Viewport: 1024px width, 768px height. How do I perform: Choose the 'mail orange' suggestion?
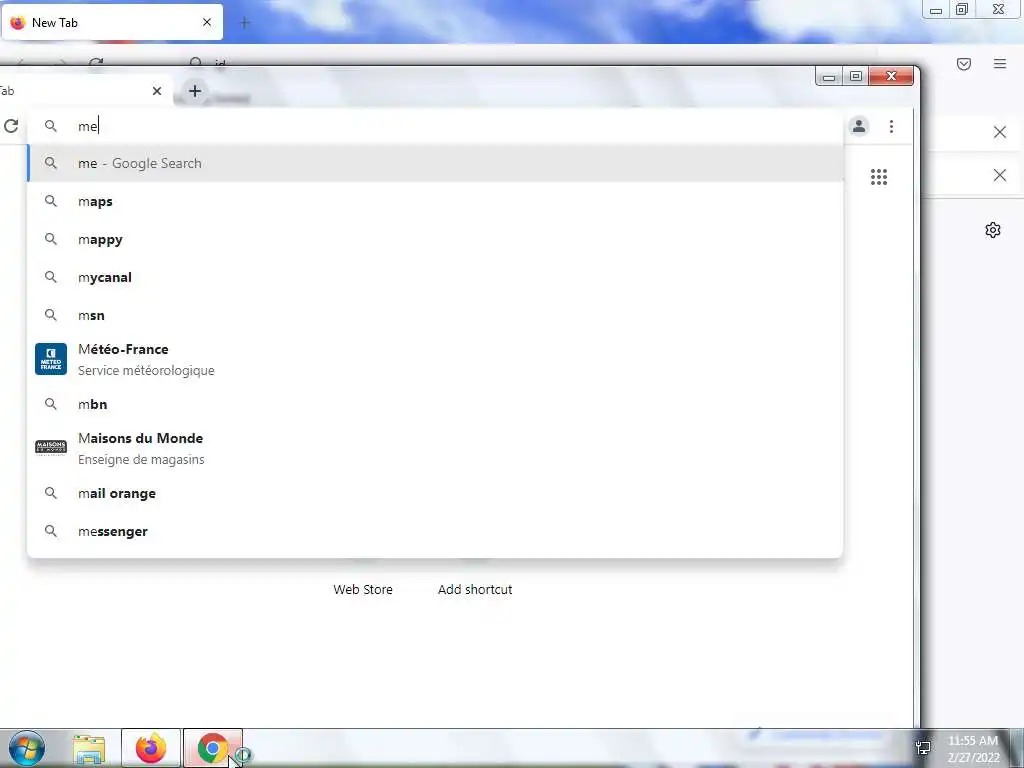[x=435, y=493]
